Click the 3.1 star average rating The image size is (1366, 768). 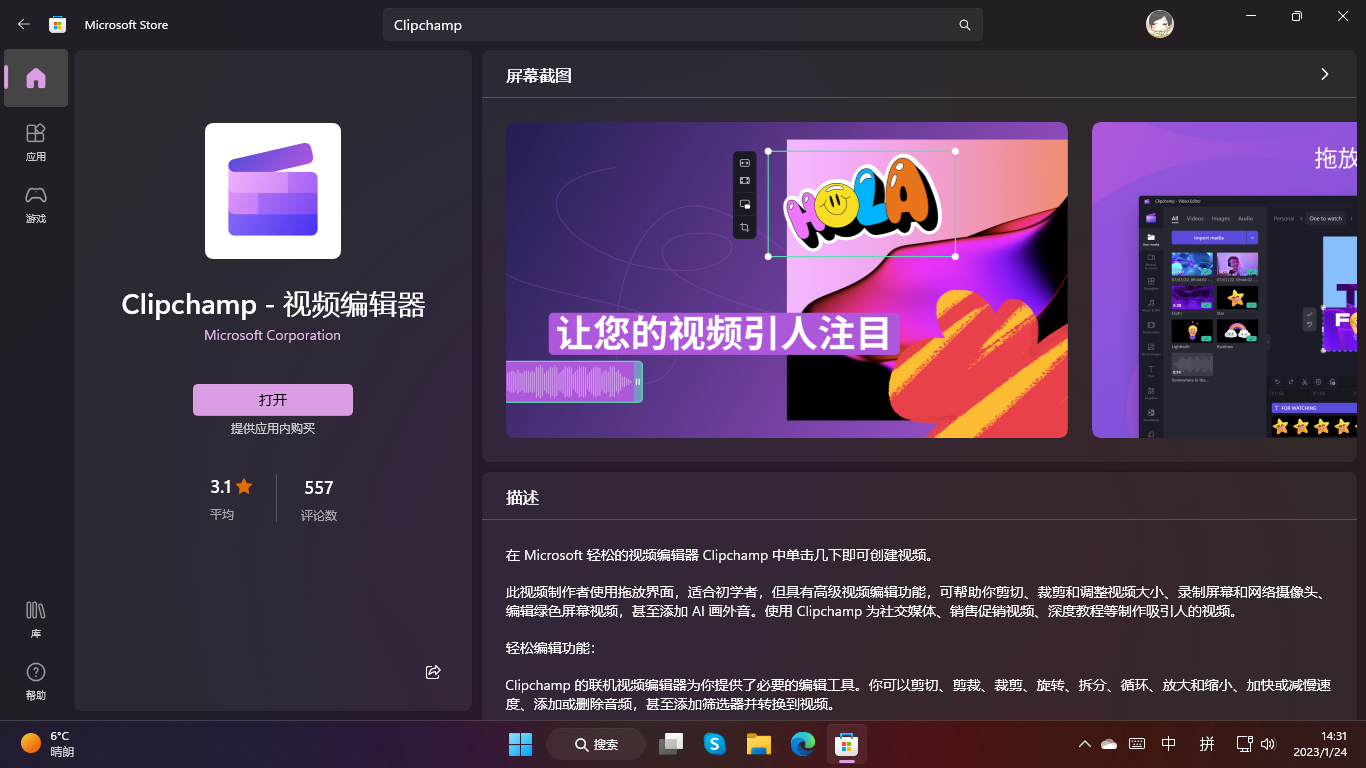click(x=231, y=487)
